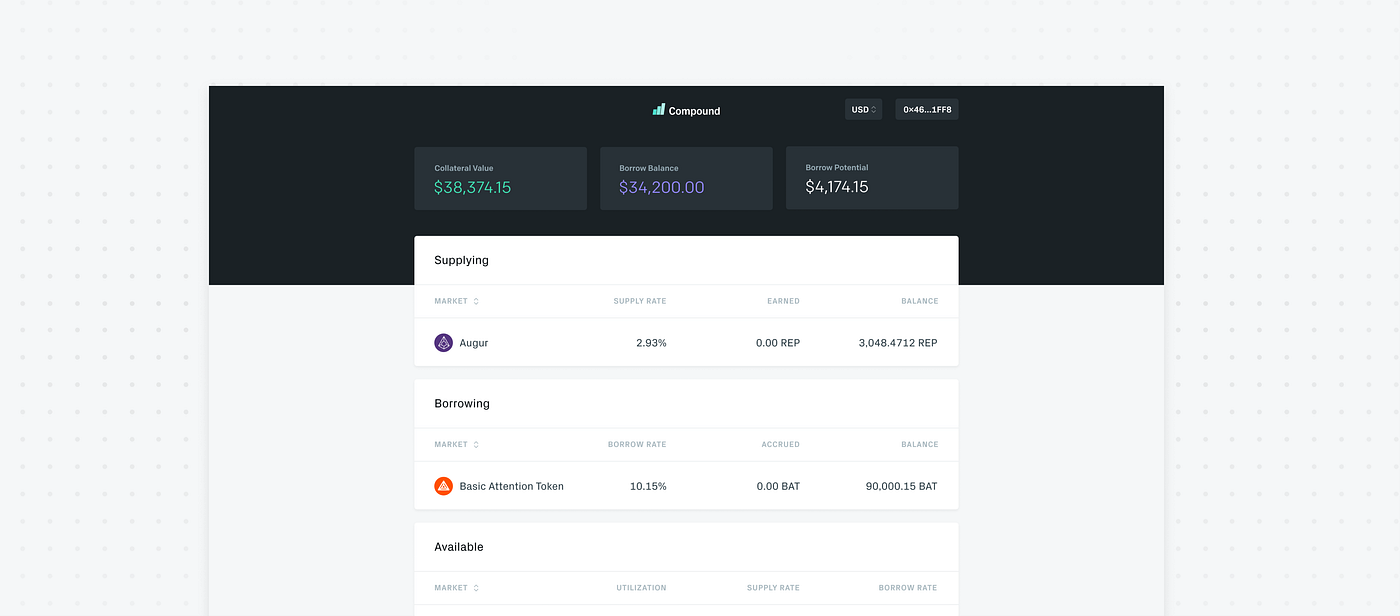Click the 0.00 BAT accrued value
Image resolution: width=1400 pixels, height=616 pixels.
pos(778,486)
